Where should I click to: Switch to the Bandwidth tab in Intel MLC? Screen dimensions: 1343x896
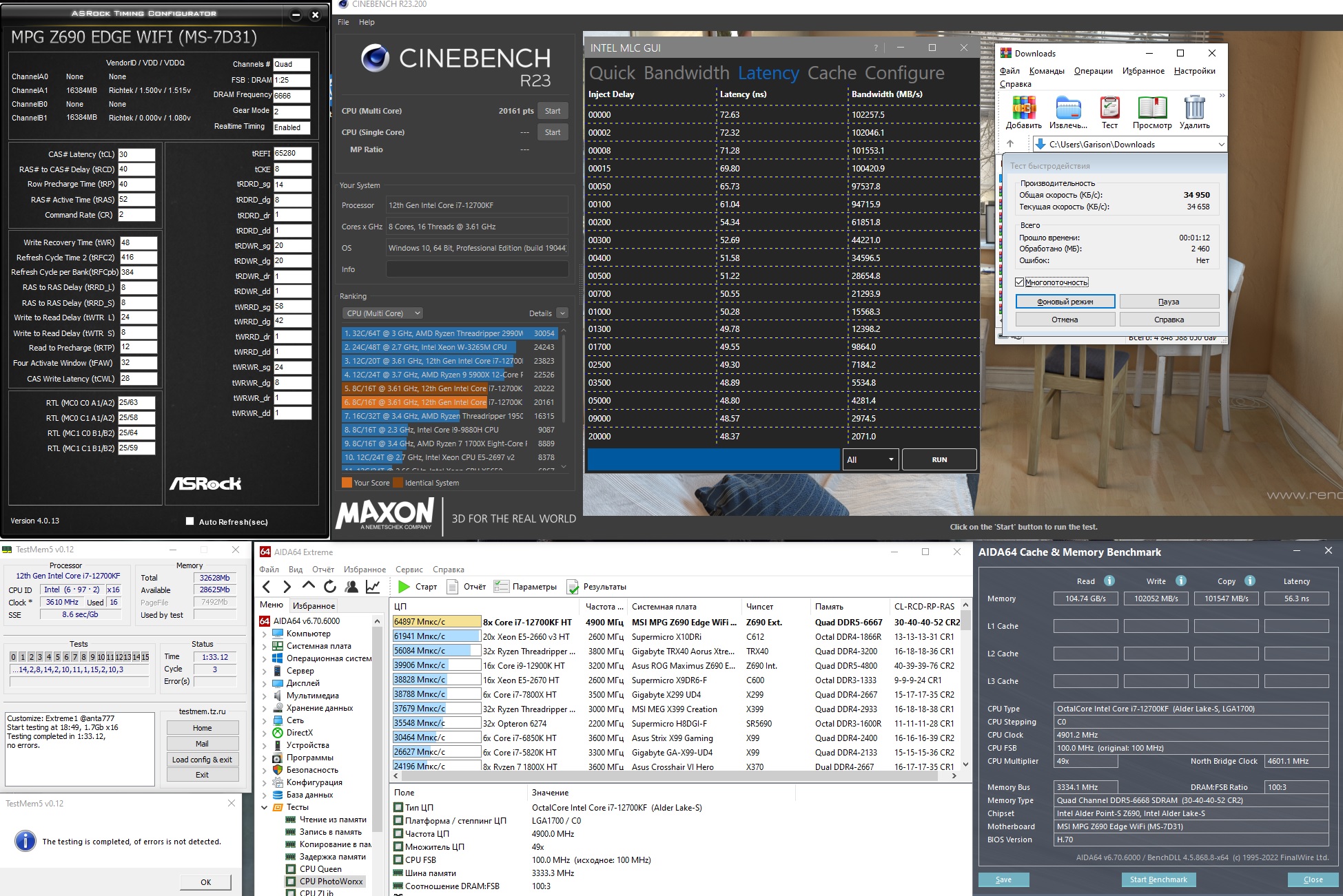[x=686, y=73]
